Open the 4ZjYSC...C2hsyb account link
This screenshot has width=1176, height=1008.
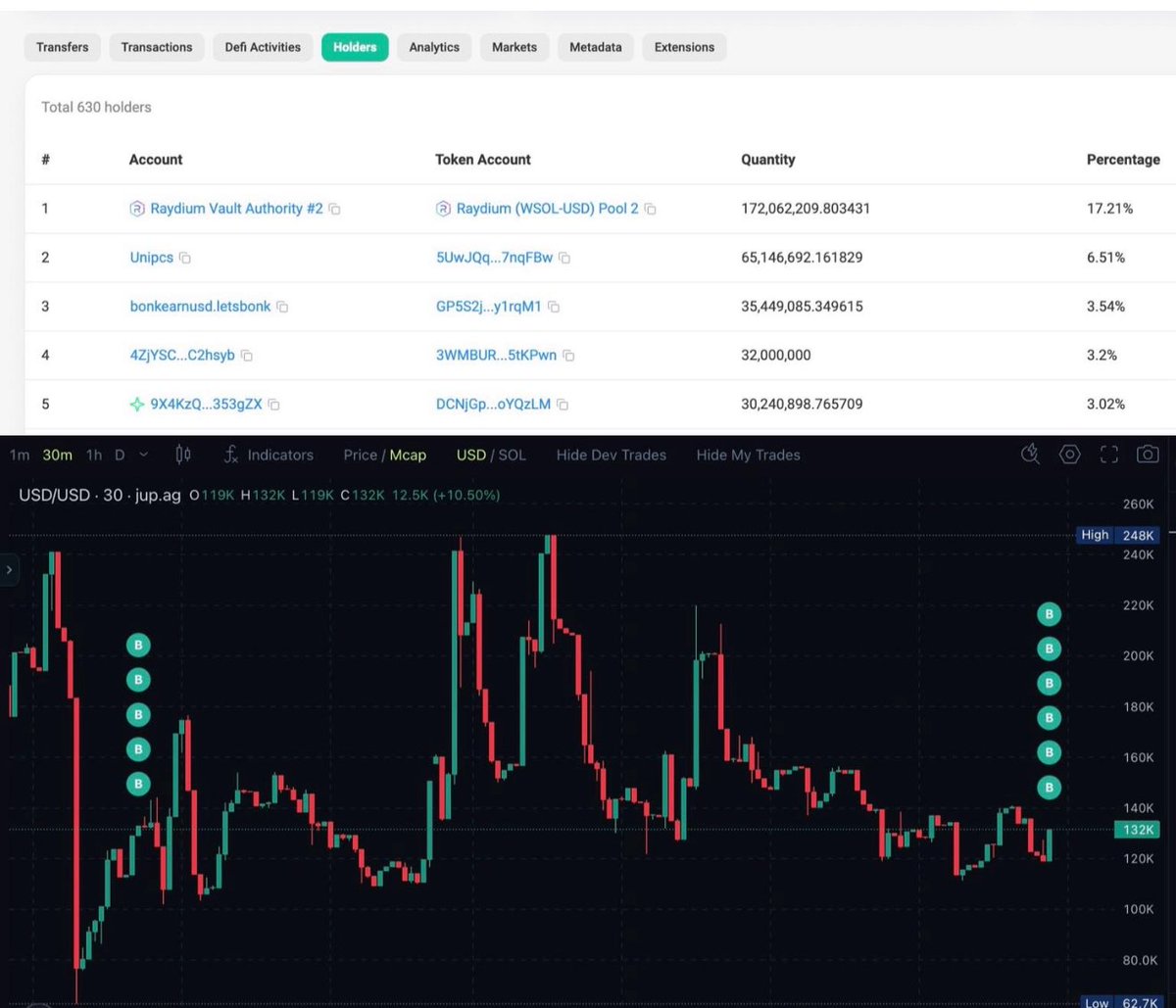point(182,356)
